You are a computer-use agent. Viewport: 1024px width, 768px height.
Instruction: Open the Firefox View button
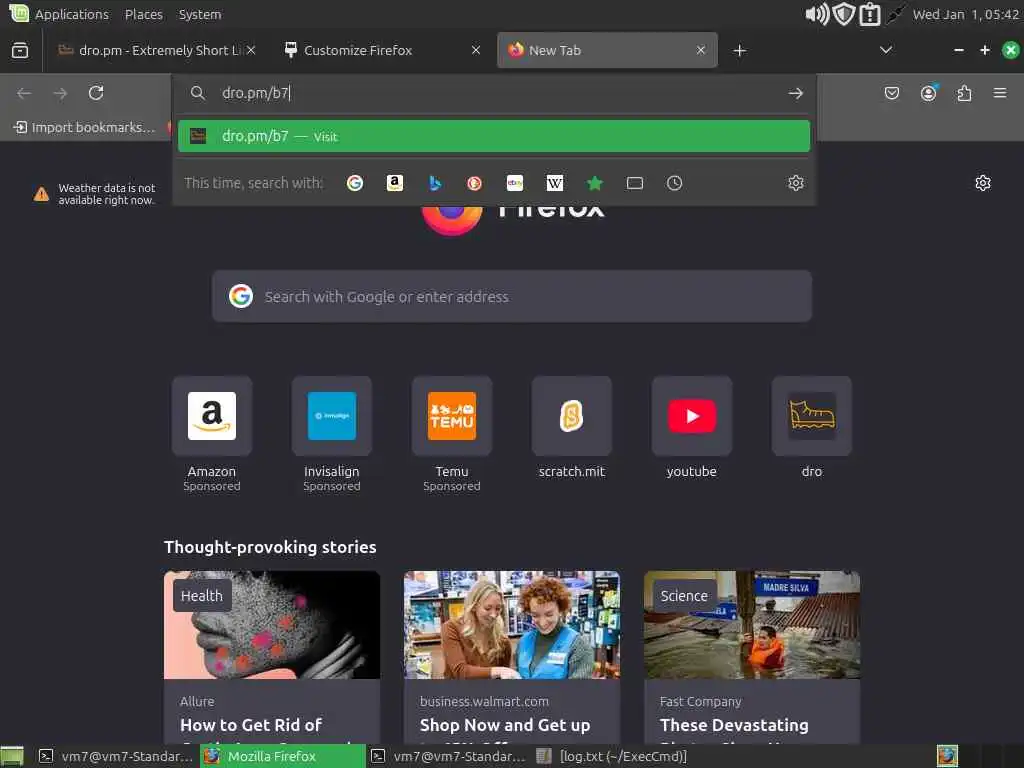coord(20,50)
